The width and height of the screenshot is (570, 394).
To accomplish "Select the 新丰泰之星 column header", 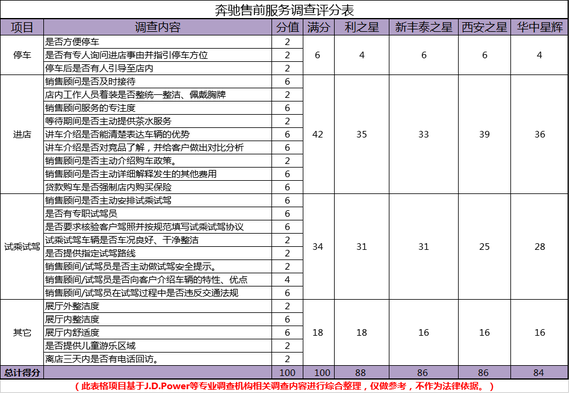I will point(424,27).
